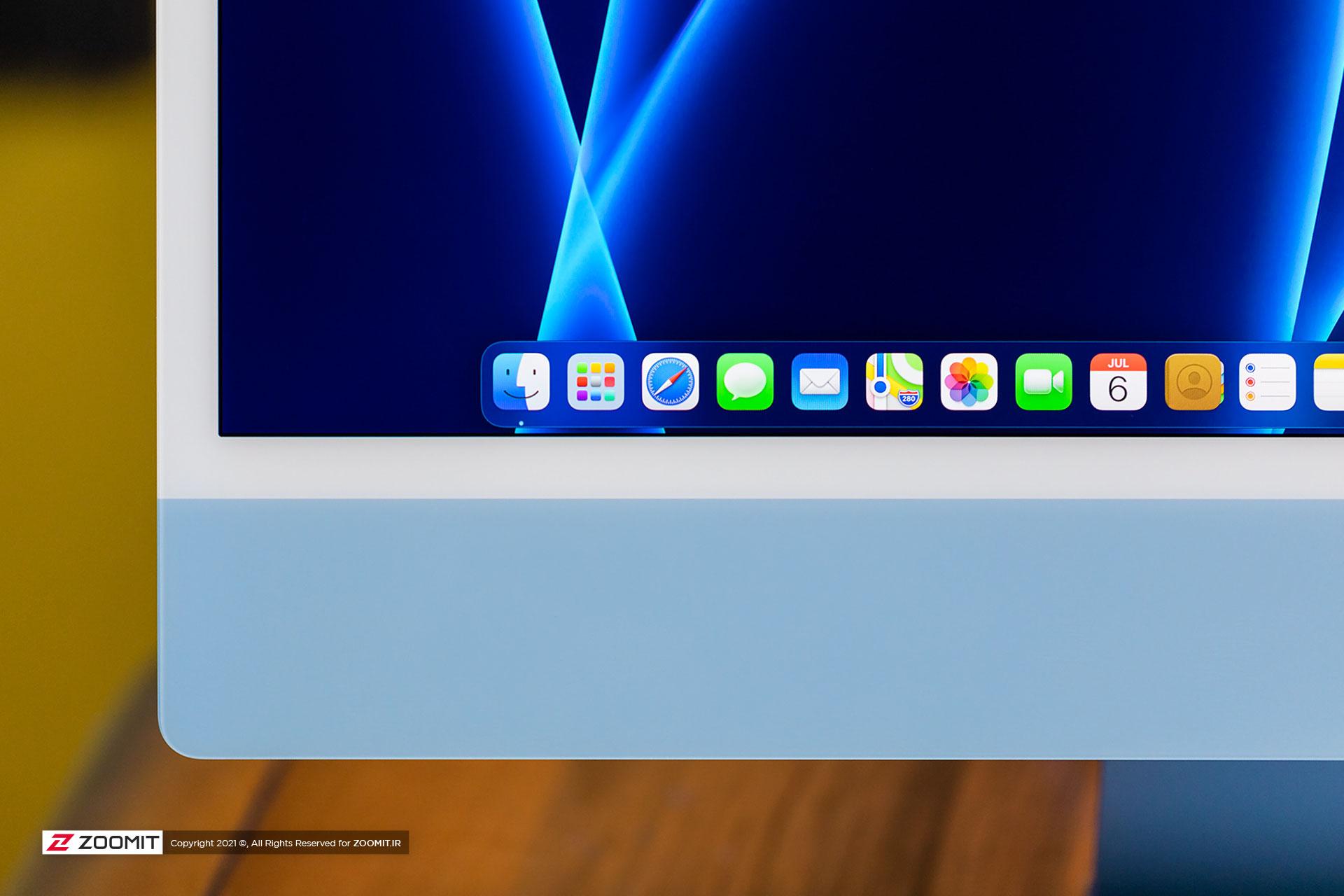Click the dock's left edge beside Finder
This screenshot has height=896, width=1344.
pos(486,384)
